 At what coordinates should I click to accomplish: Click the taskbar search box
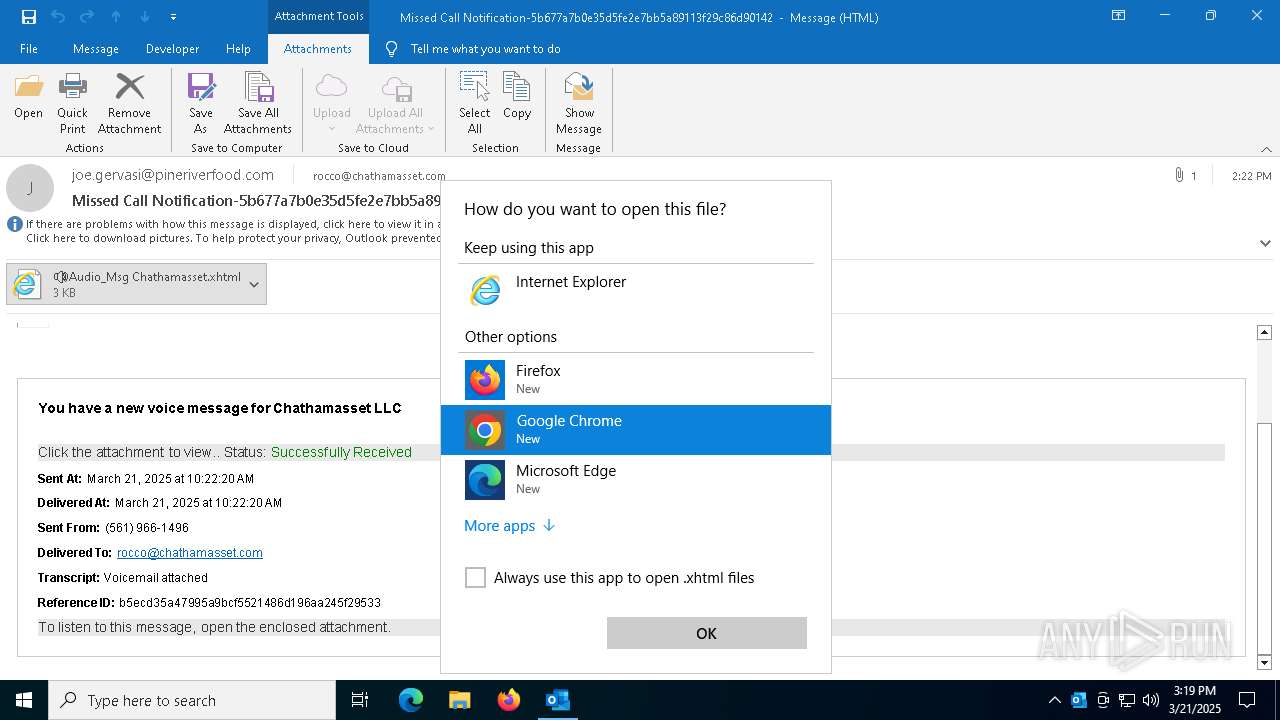tap(192, 700)
